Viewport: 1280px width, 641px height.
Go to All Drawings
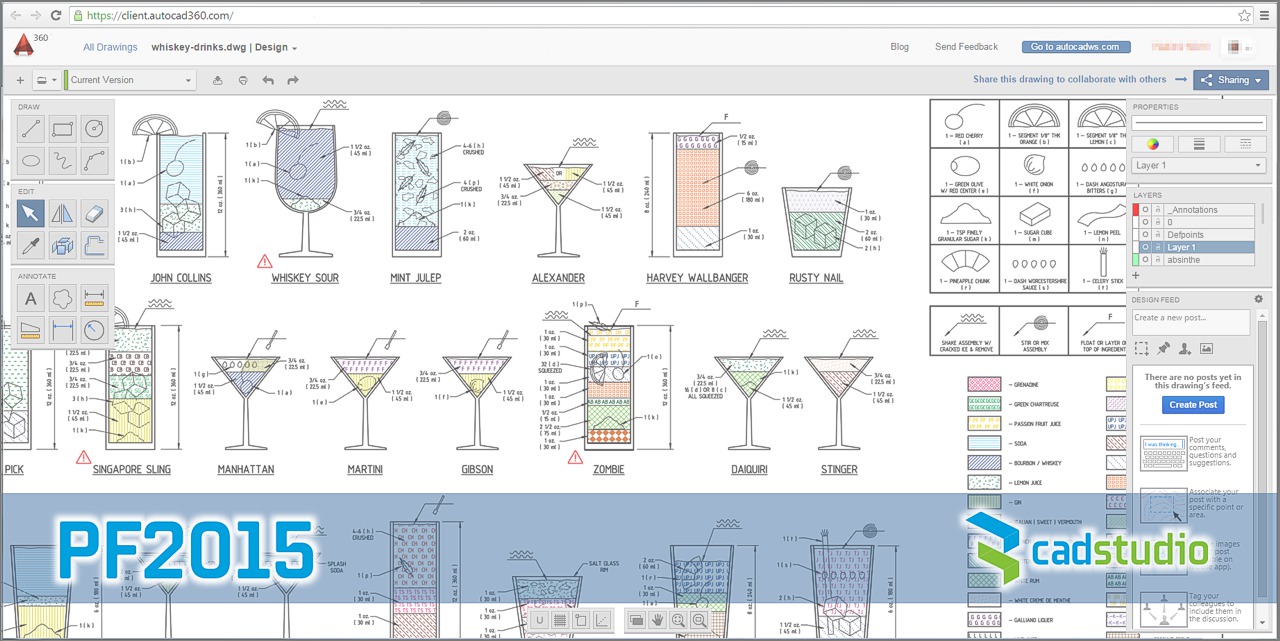[x=110, y=47]
